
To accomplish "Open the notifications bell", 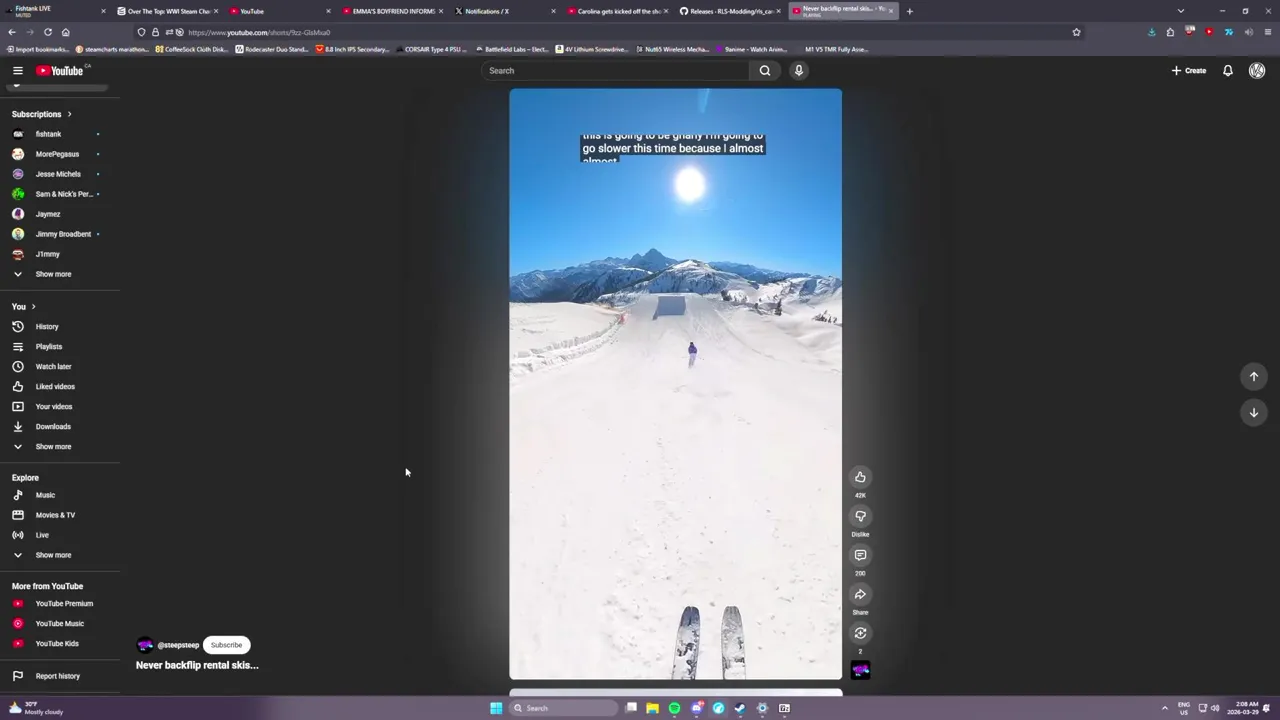I will [x=1228, y=70].
